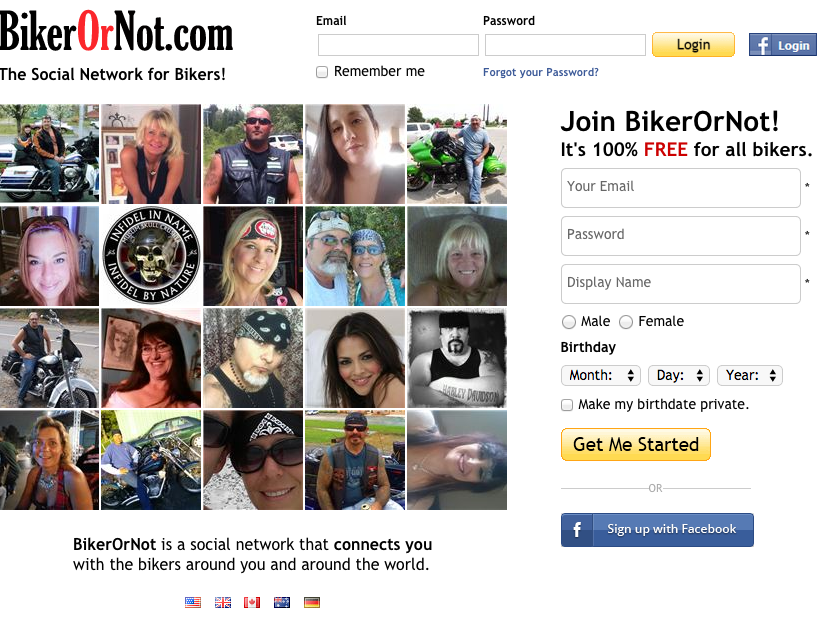Choose the Canada flag icon
Image resolution: width=824 pixels, height=623 pixels.
point(252,602)
